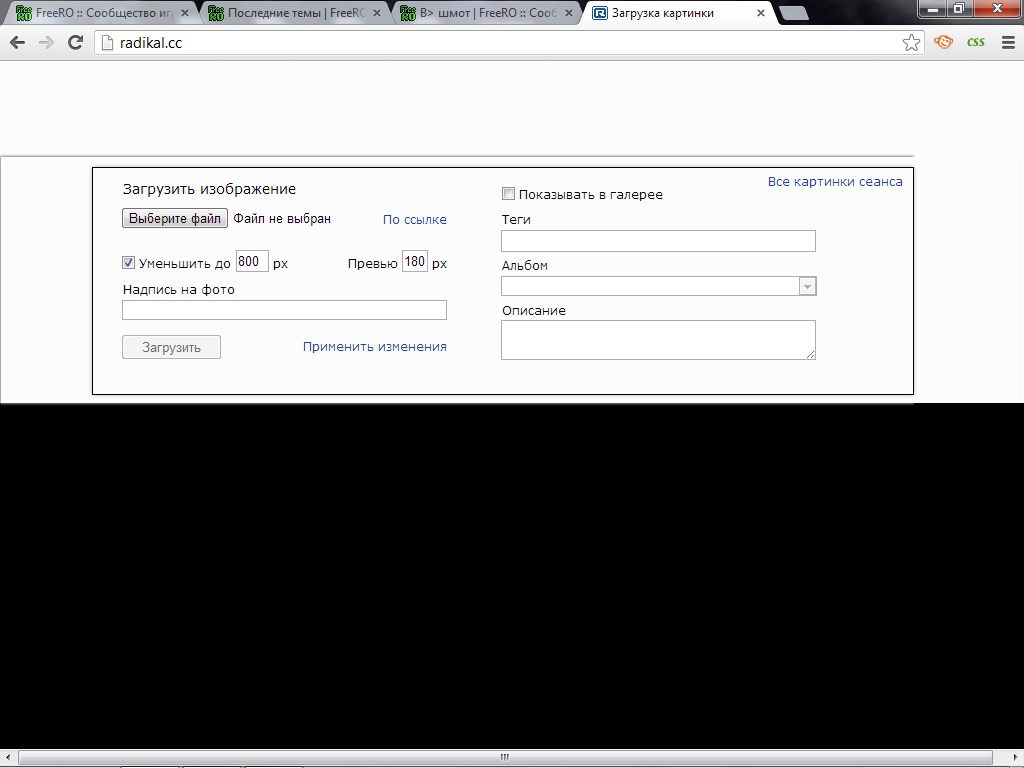The height and width of the screenshot is (768, 1024).
Task: Reload the radikal.cc page
Action: [x=76, y=43]
